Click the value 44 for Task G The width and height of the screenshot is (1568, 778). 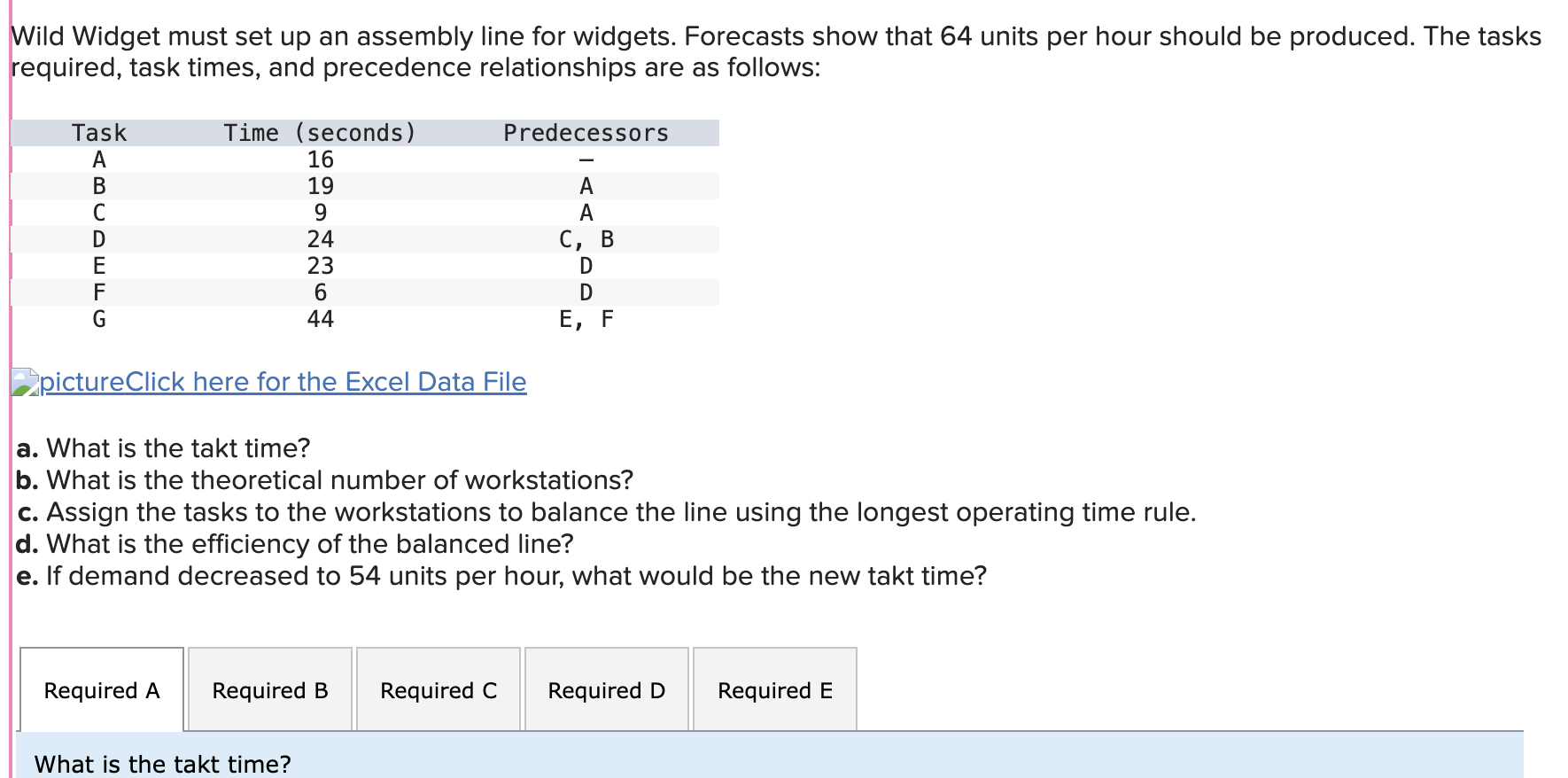(322, 319)
